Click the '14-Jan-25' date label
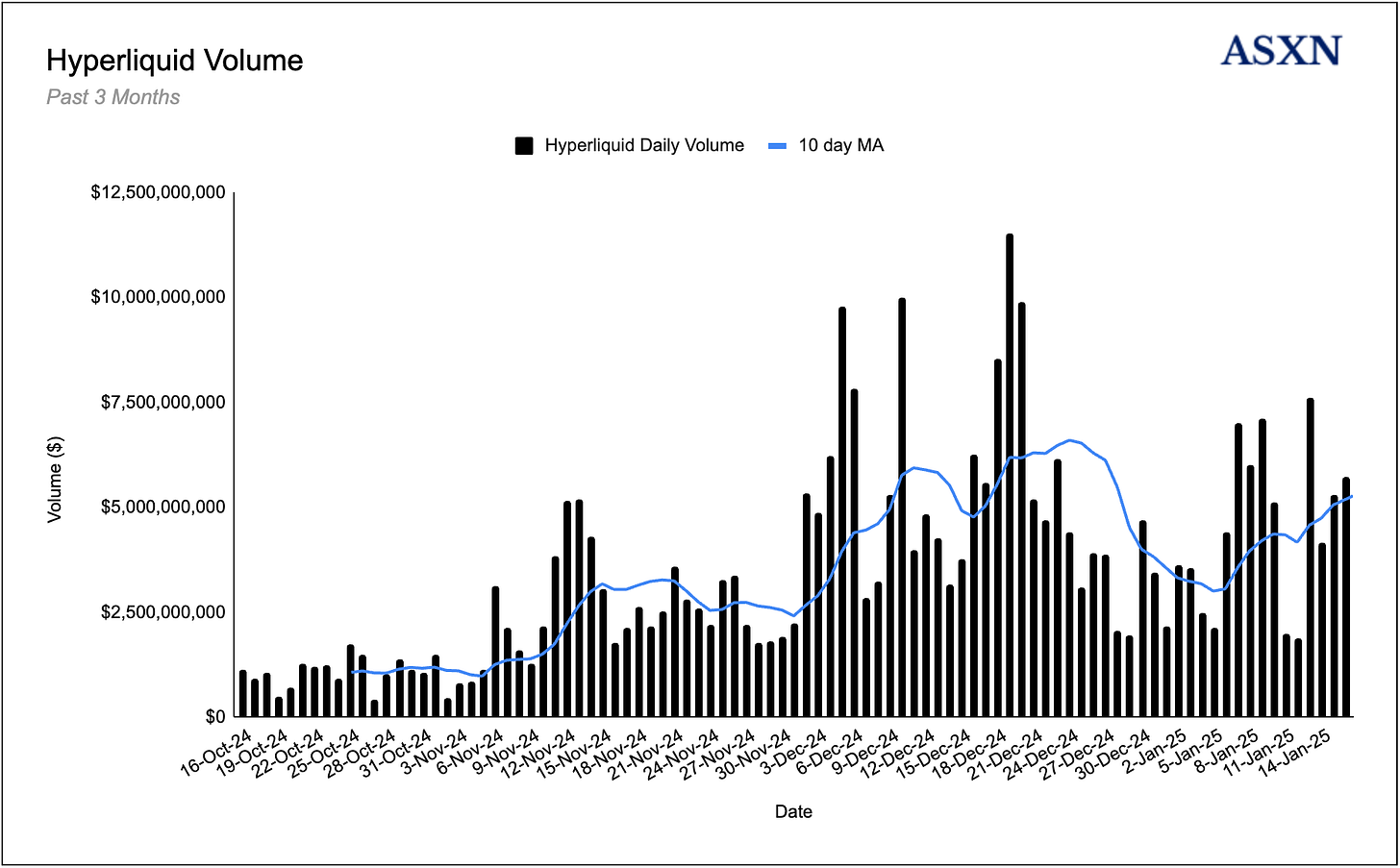Viewport: 1400px width, 868px height. (x=1293, y=753)
